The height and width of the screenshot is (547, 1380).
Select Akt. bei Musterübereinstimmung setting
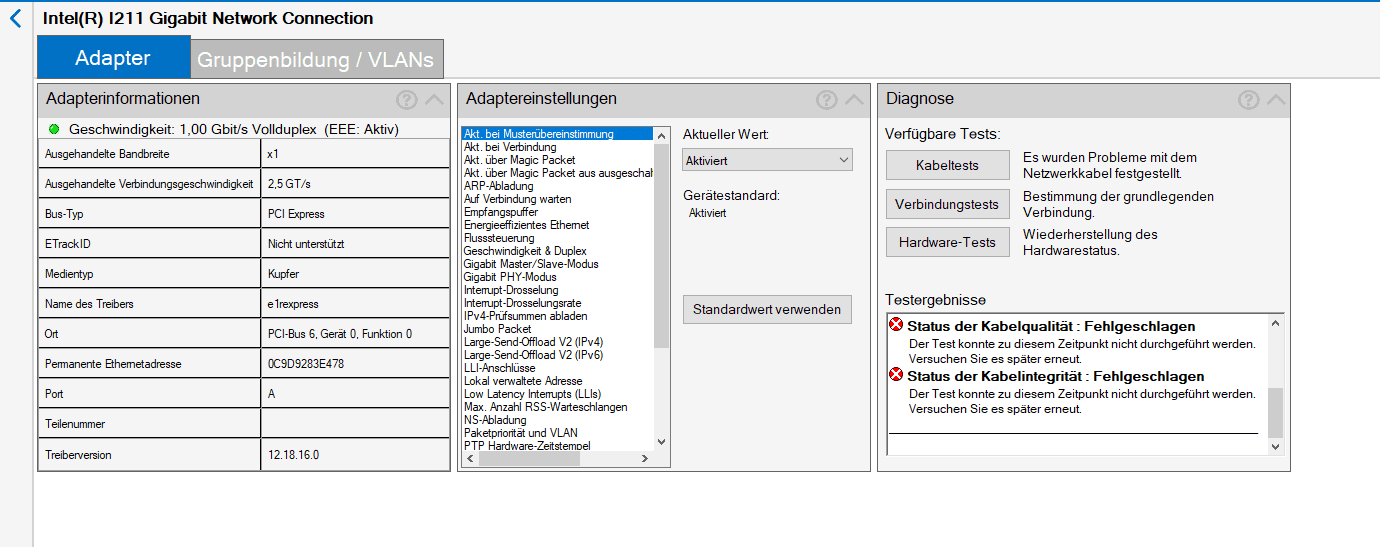point(557,134)
